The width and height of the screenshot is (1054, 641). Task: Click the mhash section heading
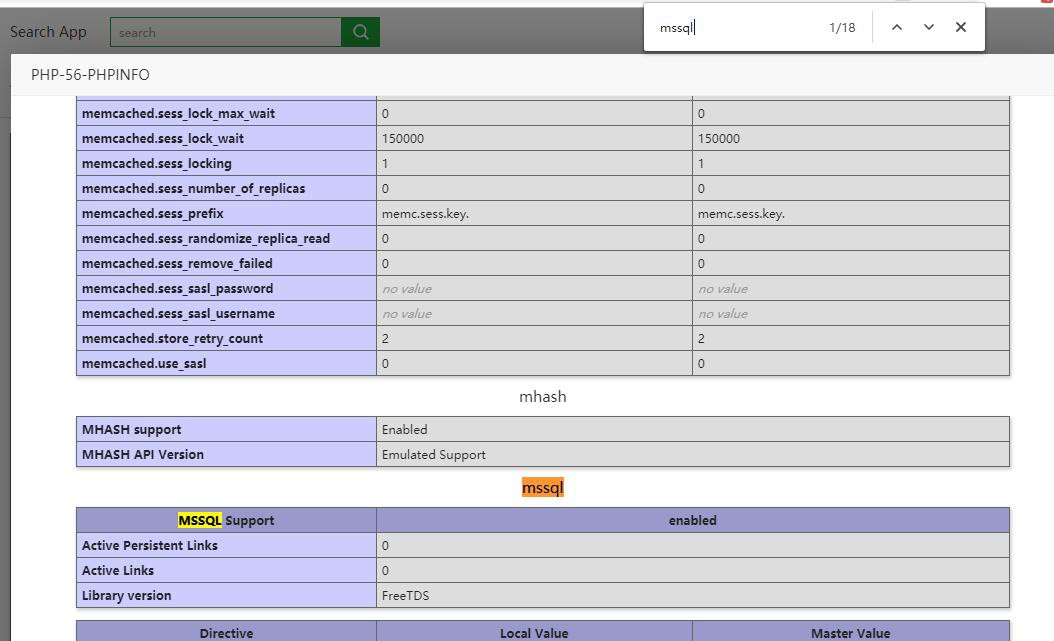(543, 397)
